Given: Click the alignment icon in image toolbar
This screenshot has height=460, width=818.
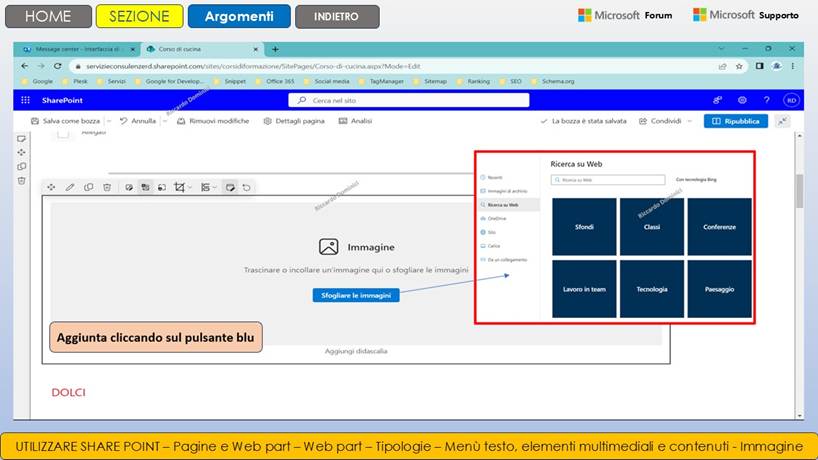Looking at the screenshot, I should click(206, 187).
